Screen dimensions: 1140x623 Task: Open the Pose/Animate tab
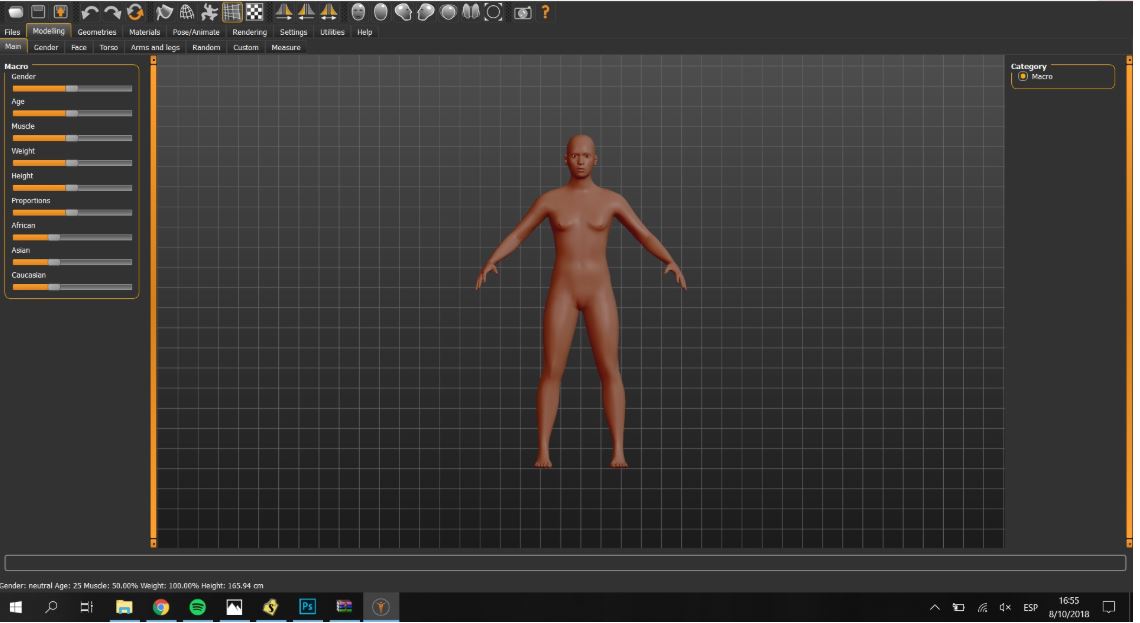(x=196, y=32)
